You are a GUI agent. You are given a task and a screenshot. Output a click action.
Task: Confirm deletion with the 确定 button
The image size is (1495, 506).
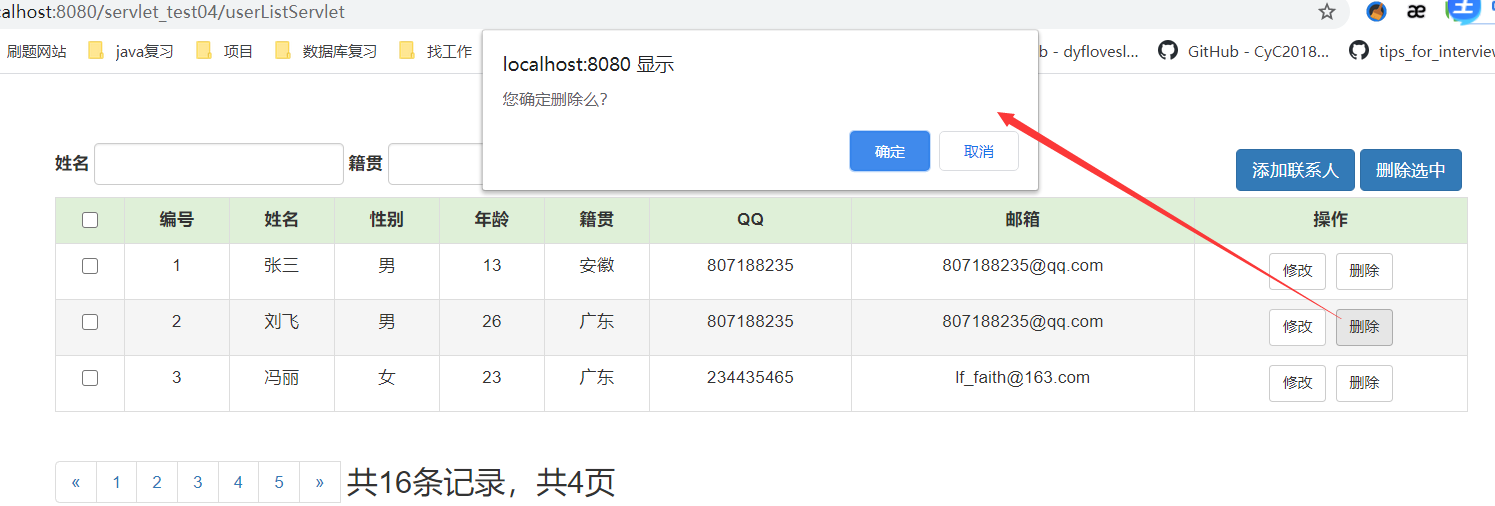[x=890, y=151]
